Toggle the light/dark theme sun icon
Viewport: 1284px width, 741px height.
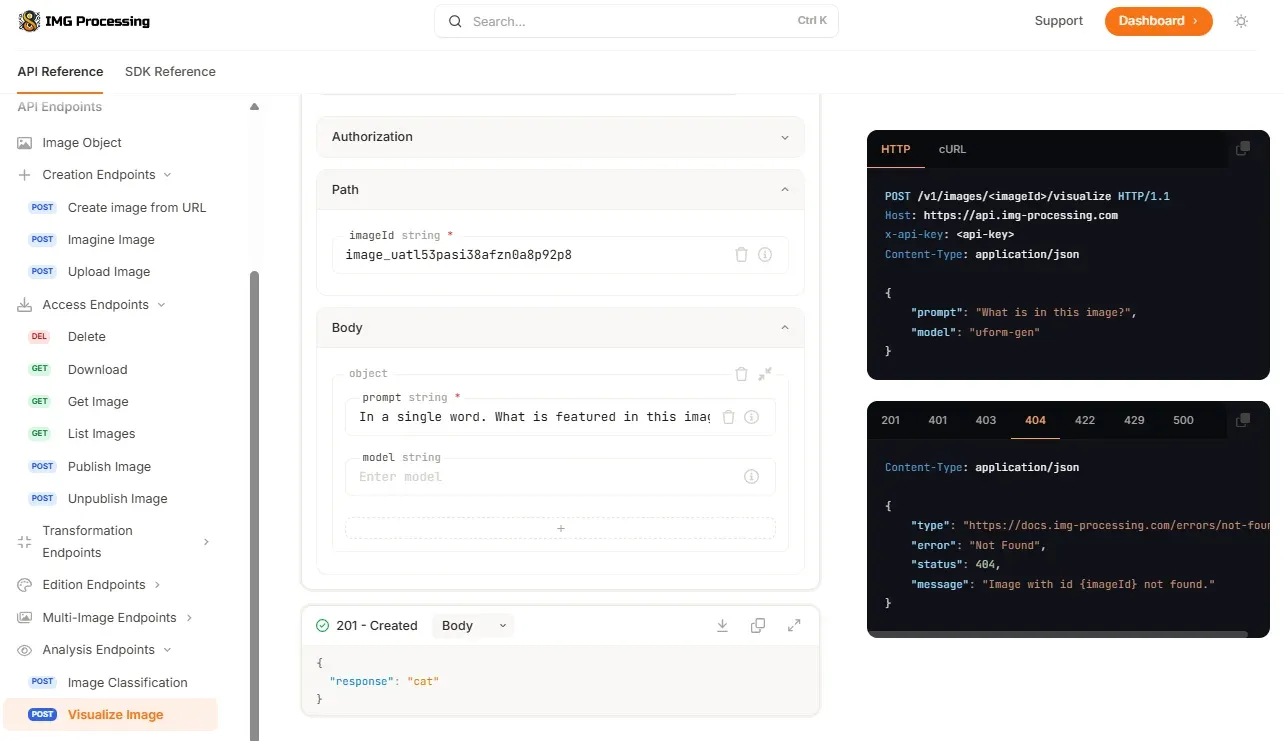coord(1241,21)
